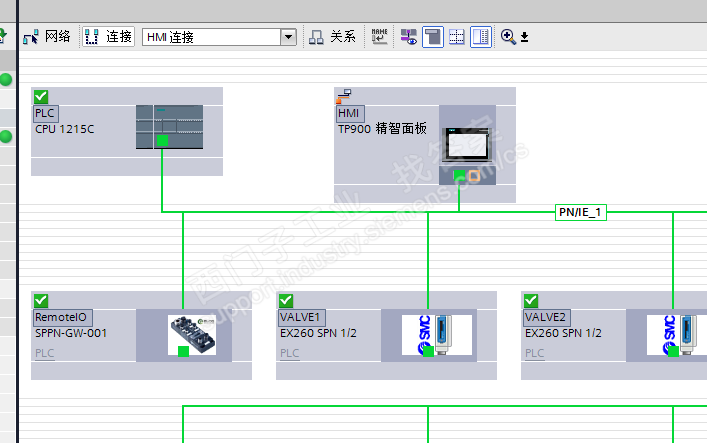
Task: Select the CPU 1215C device image
Action: 170,127
